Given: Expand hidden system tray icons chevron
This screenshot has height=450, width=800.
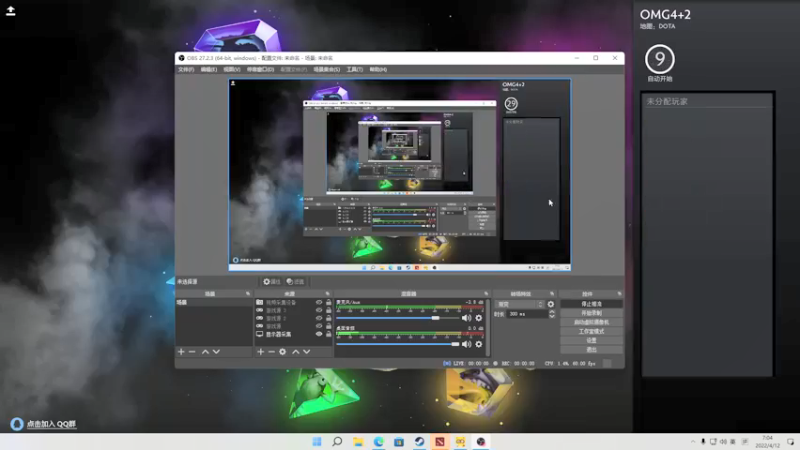Looking at the screenshot, I should (693, 441).
